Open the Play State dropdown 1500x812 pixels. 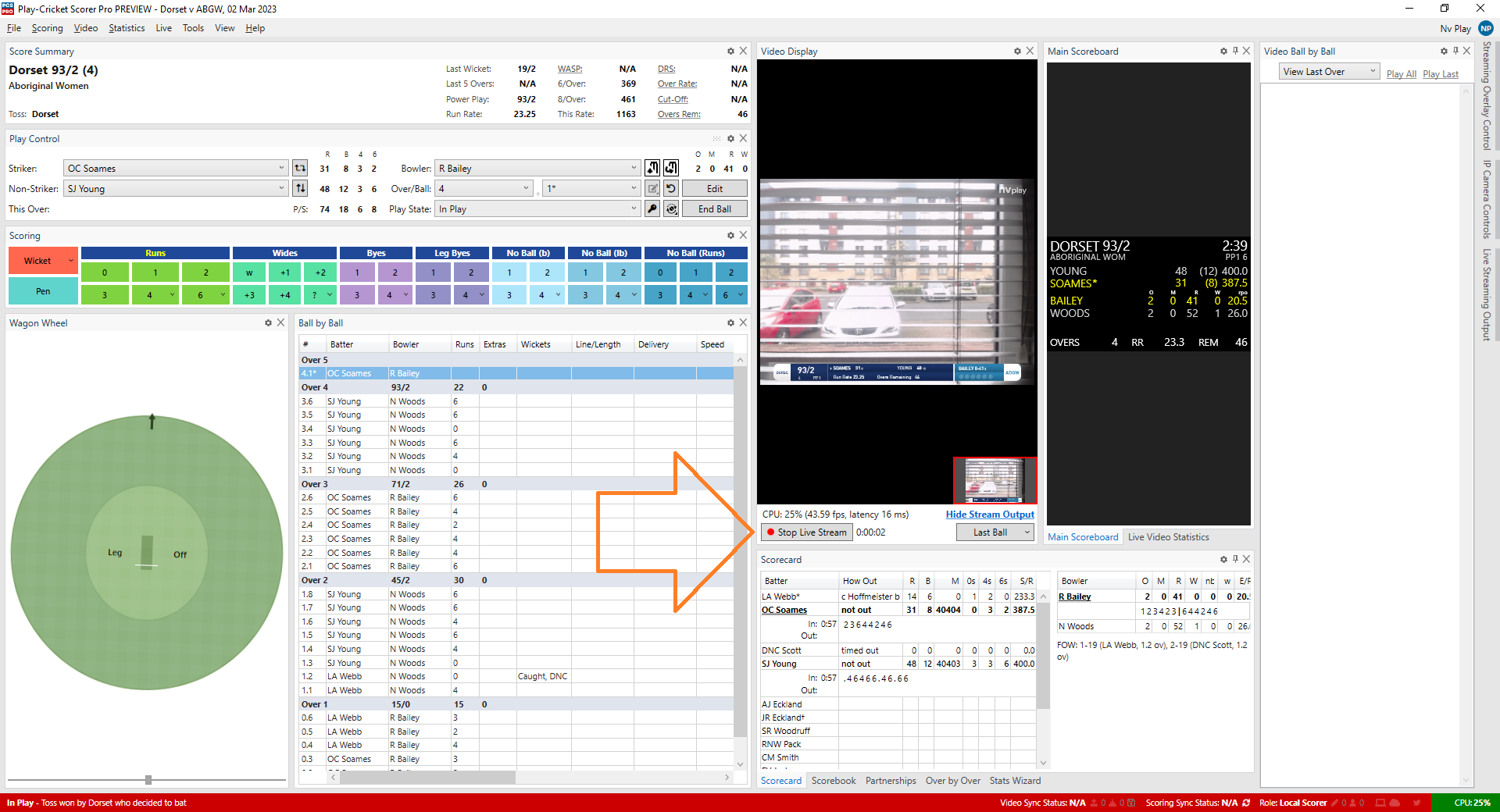[634, 208]
